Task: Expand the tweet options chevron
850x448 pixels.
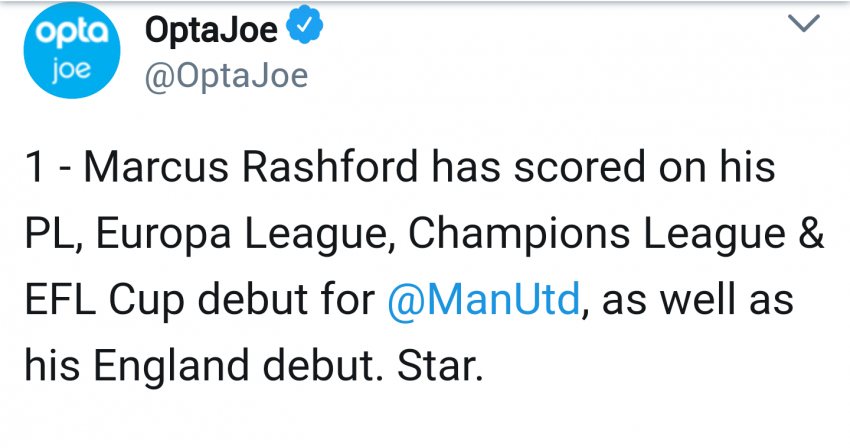Action: [x=803, y=23]
